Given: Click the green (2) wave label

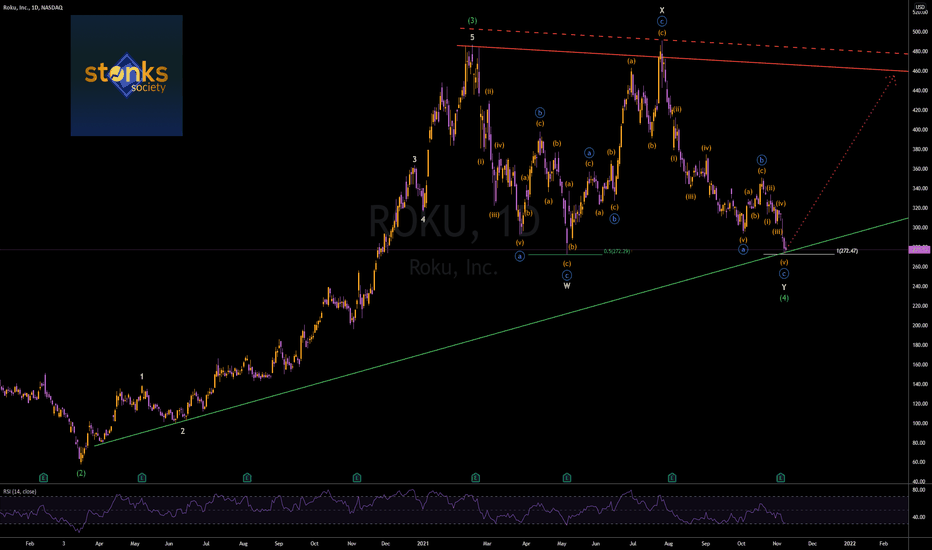Looking at the screenshot, I should pyautogui.click(x=81, y=473).
